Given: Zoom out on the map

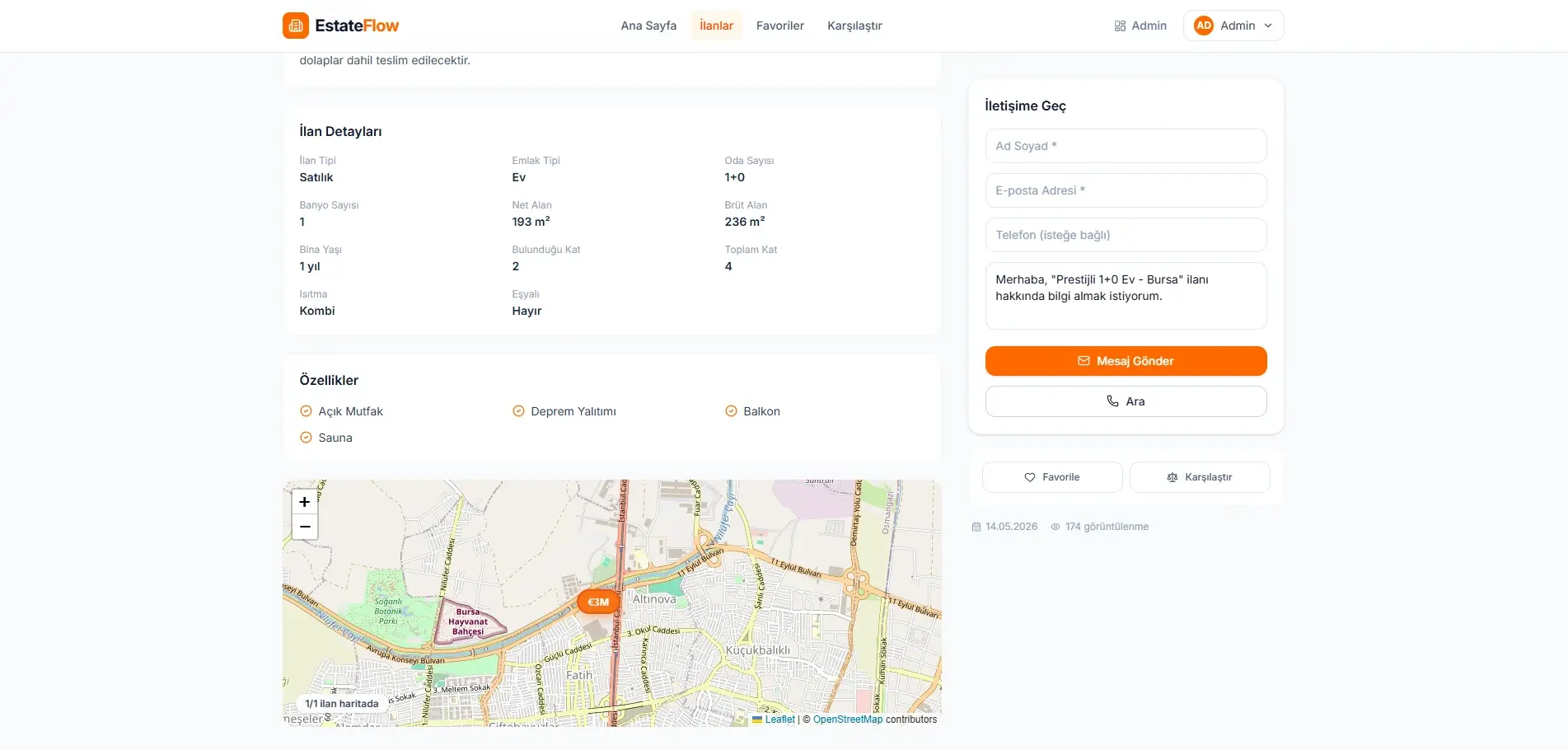Looking at the screenshot, I should tap(305, 527).
